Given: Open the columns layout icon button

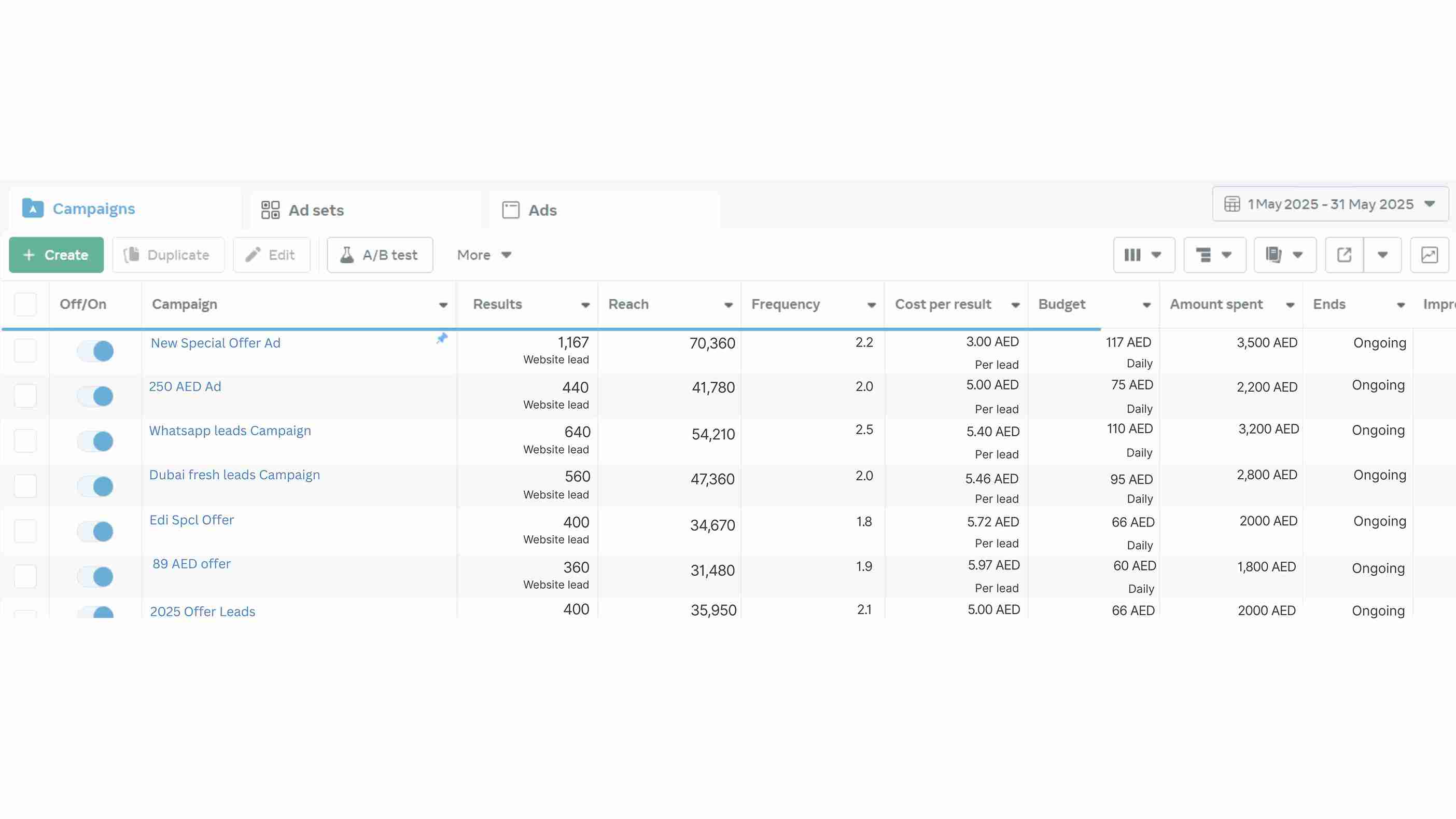Looking at the screenshot, I should (1143, 255).
